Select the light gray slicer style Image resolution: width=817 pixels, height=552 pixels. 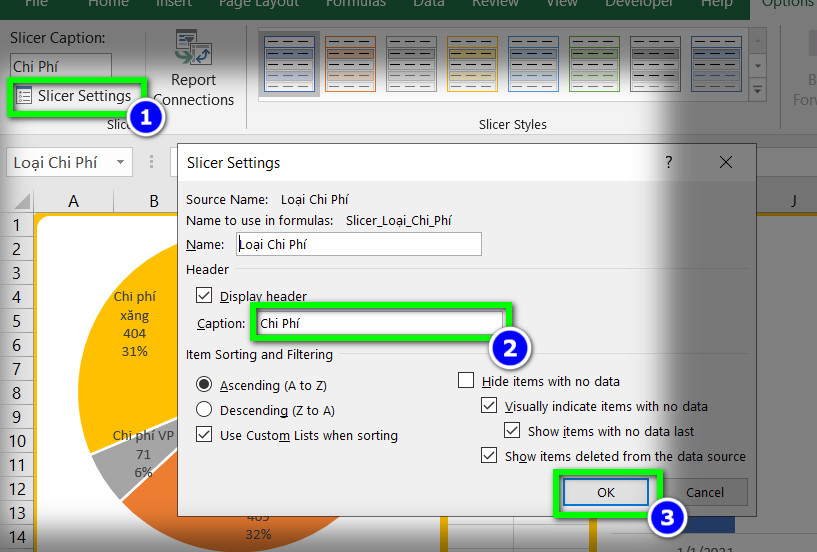[411, 64]
